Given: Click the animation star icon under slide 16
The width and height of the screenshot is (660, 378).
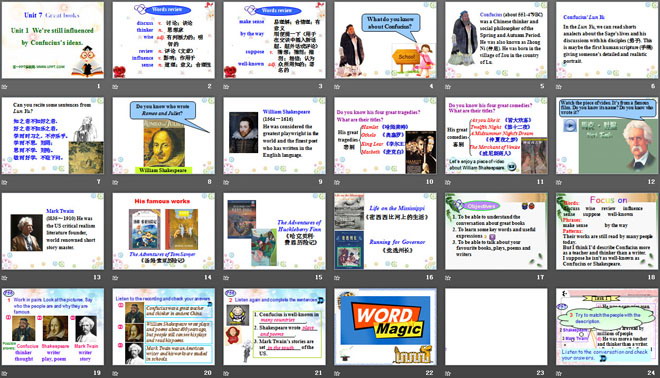Looking at the screenshot, I should (x=337, y=277).
